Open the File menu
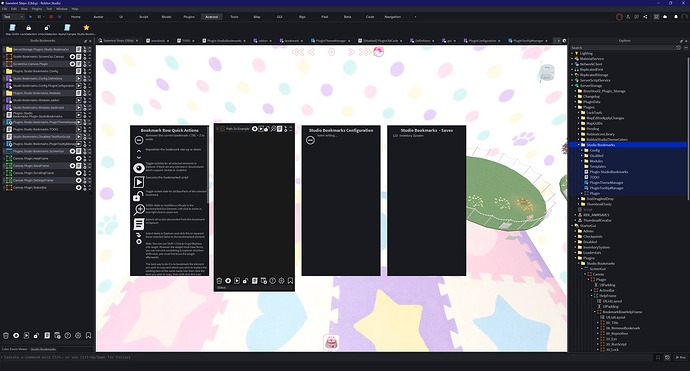Image resolution: width=690 pixels, height=371 pixels. 4,9
